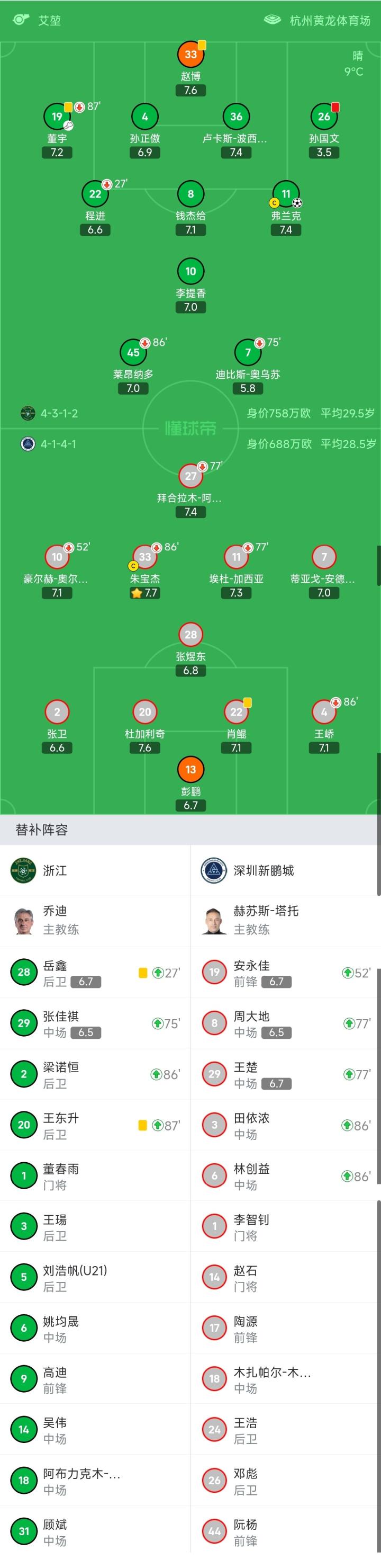Click the stadium icon beside 杭州黄龙体育场
The height and width of the screenshot is (1568, 381).
point(272,20)
